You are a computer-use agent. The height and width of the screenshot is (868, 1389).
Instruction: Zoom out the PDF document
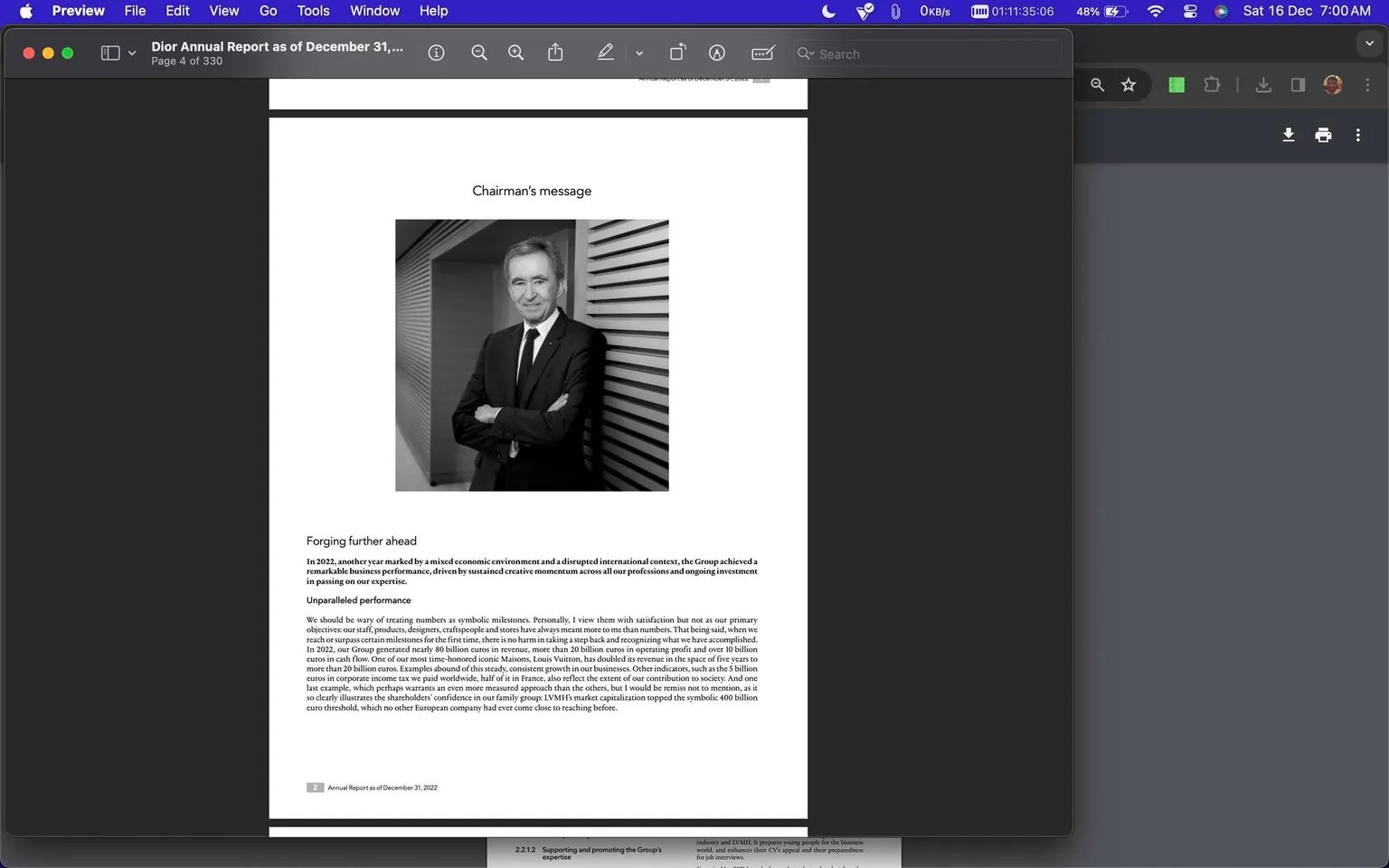pyautogui.click(x=479, y=52)
